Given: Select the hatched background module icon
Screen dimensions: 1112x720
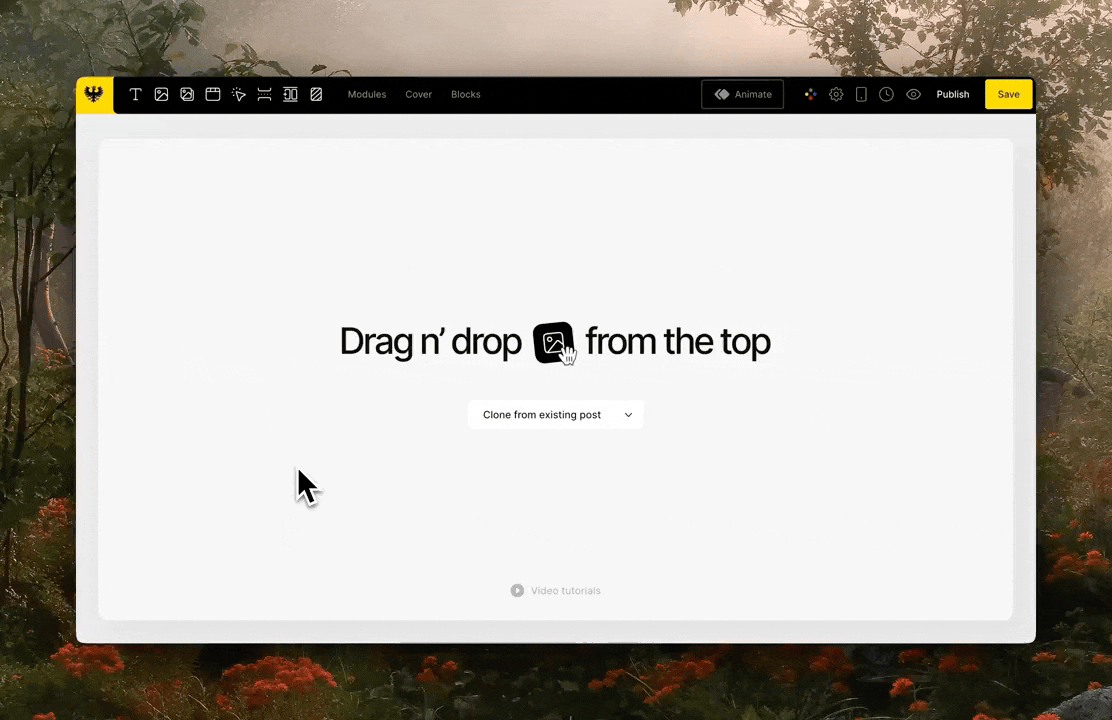Looking at the screenshot, I should coord(316,94).
